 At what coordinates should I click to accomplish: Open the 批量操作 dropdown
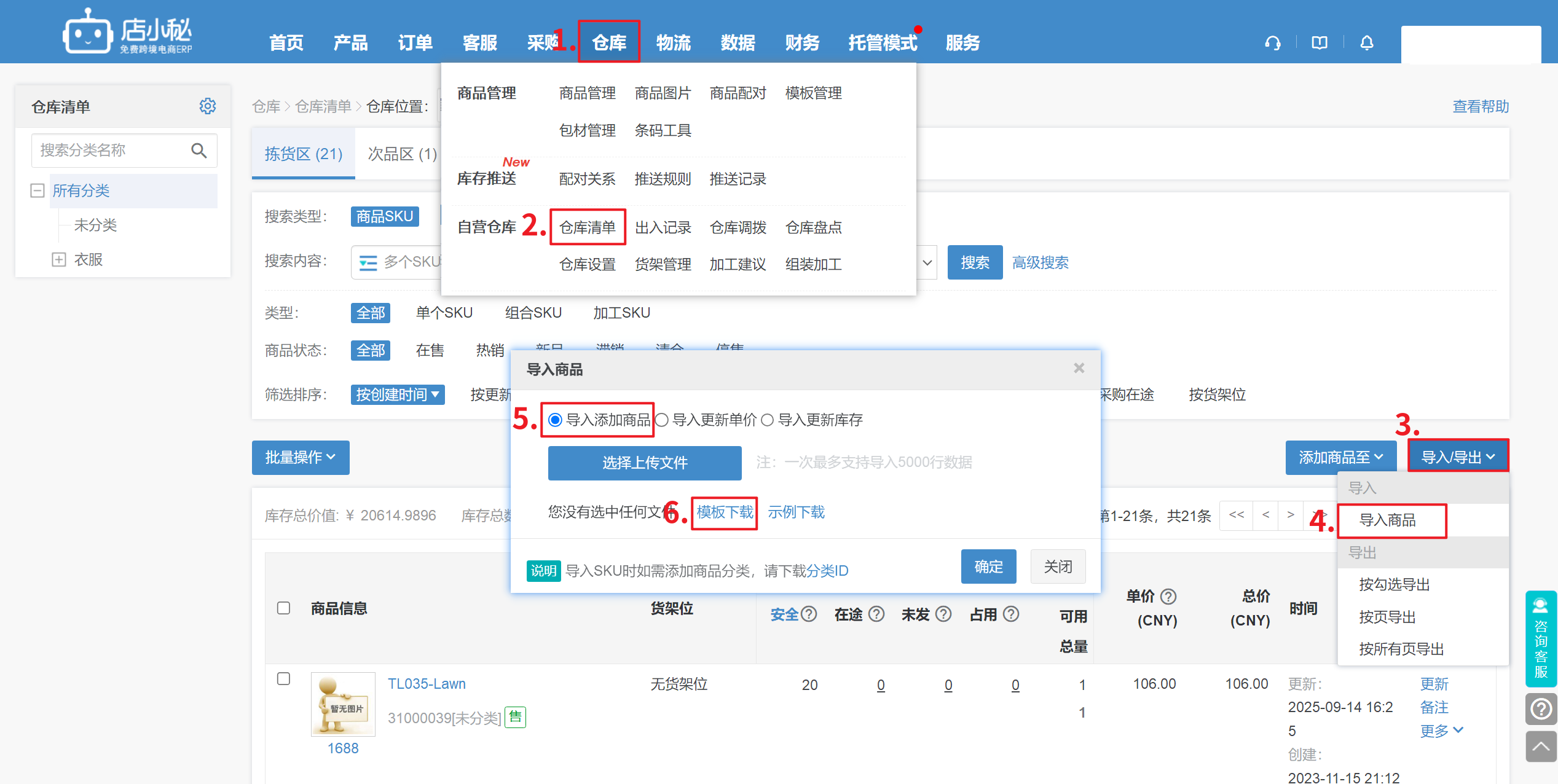pyautogui.click(x=301, y=457)
